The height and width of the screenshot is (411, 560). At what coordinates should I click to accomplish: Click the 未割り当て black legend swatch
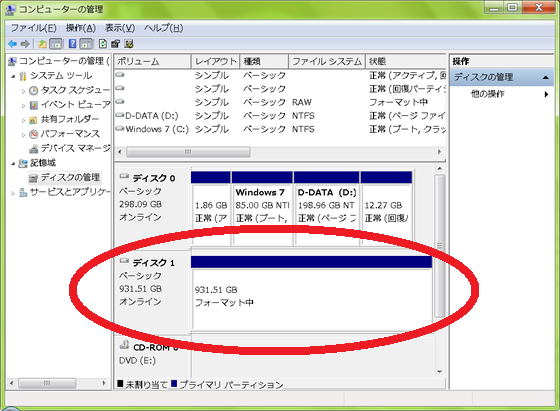pyautogui.click(x=120, y=384)
